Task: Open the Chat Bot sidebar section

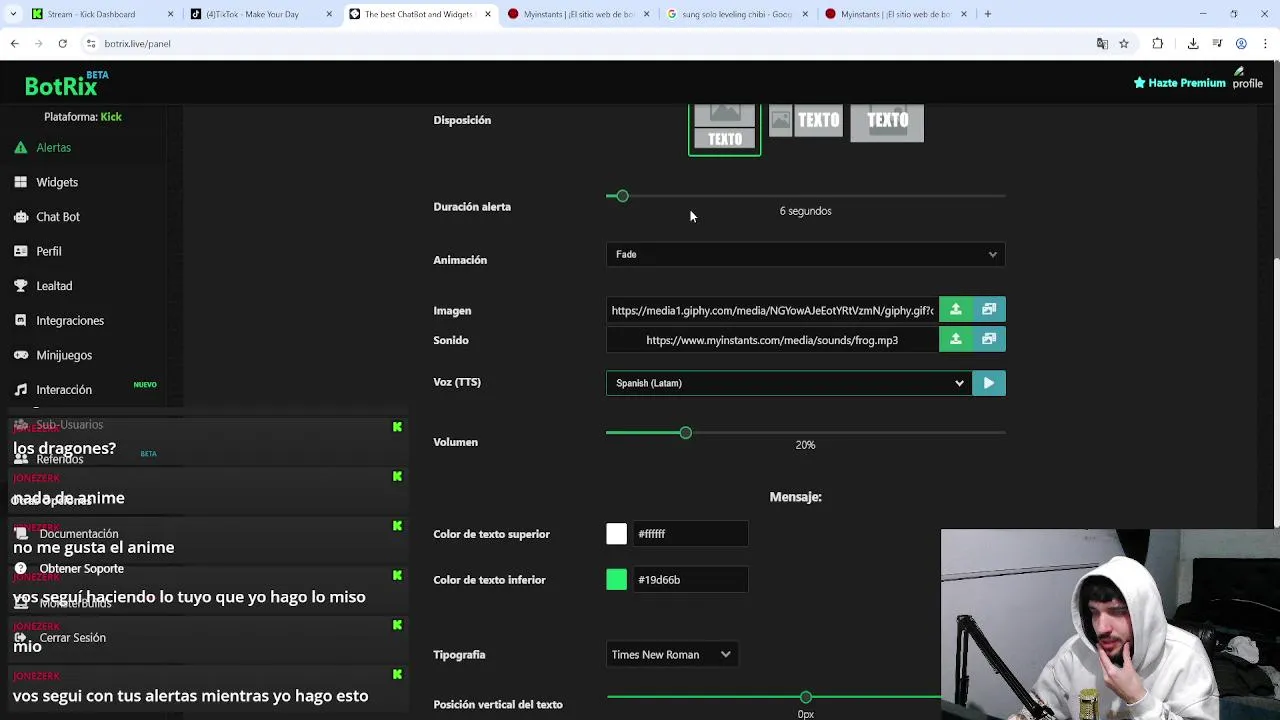Action: [x=58, y=217]
